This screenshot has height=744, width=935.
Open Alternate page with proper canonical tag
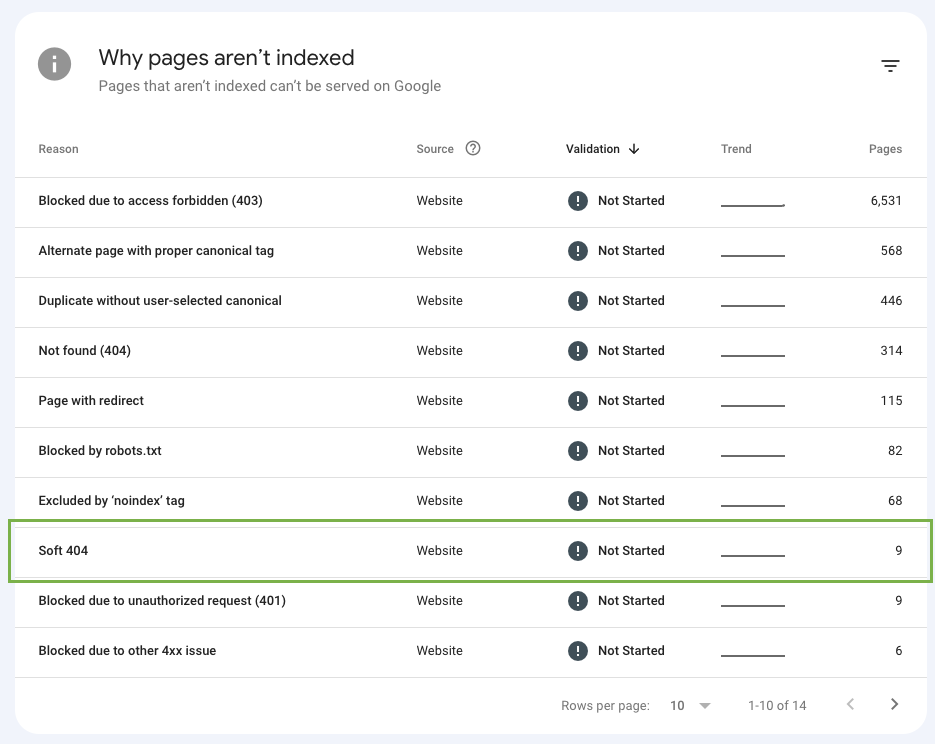pyautogui.click(x=156, y=251)
